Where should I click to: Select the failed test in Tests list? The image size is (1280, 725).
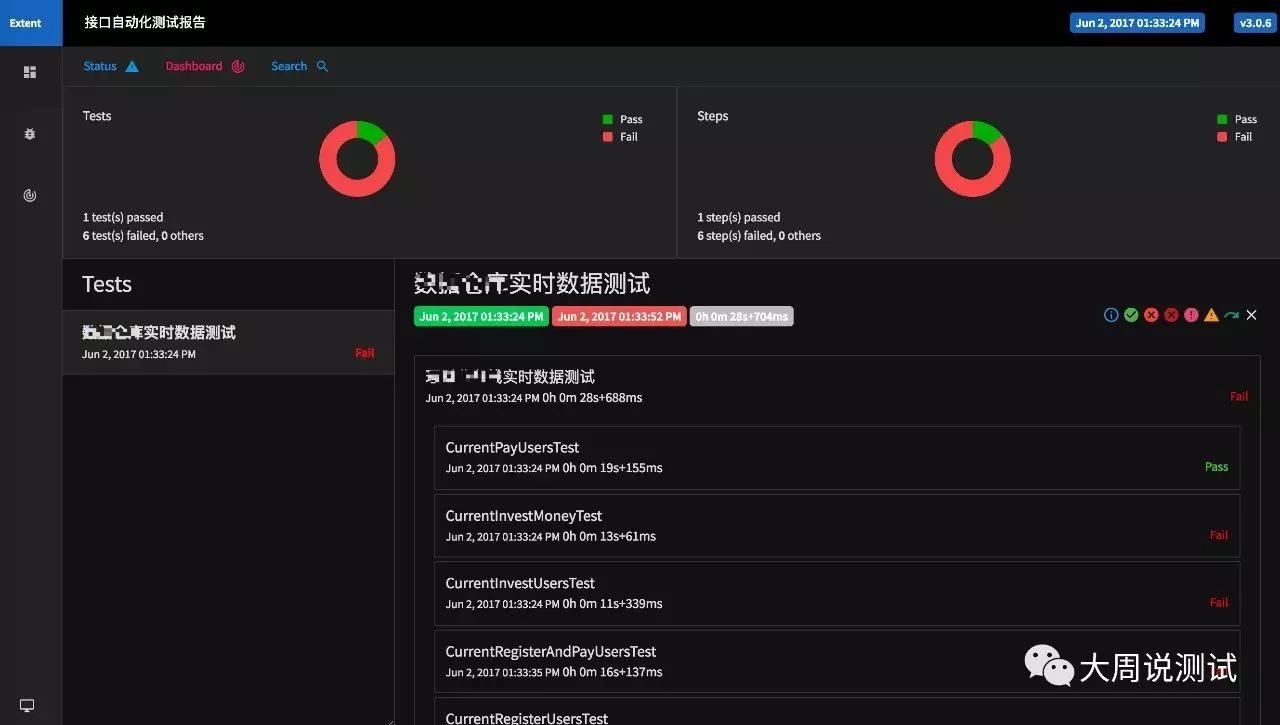pos(228,342)
